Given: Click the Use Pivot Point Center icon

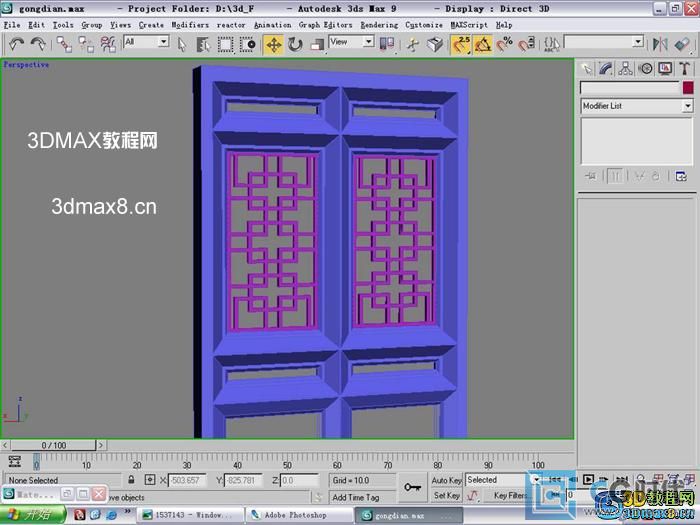Looking at the screenshot, I should coord(387,44).
